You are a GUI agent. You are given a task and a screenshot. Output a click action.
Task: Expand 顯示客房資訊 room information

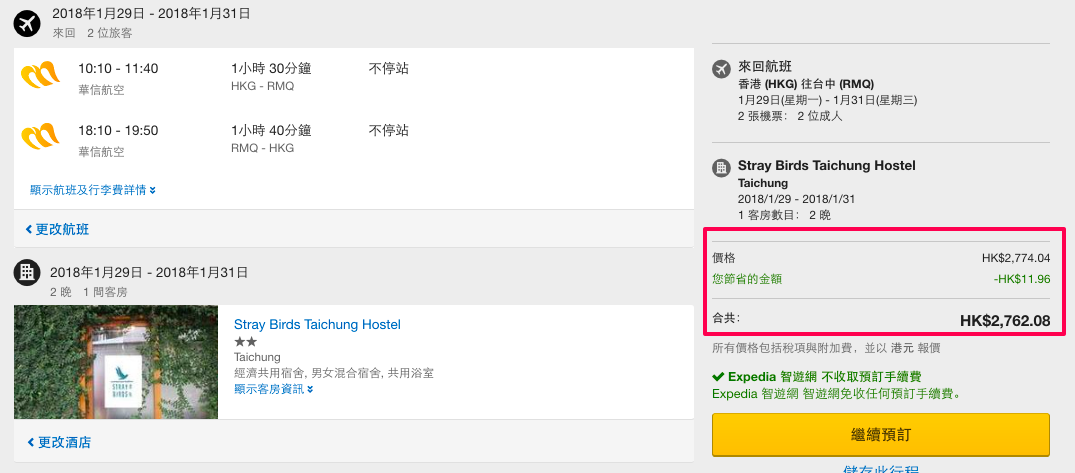(x=274, y=389)
